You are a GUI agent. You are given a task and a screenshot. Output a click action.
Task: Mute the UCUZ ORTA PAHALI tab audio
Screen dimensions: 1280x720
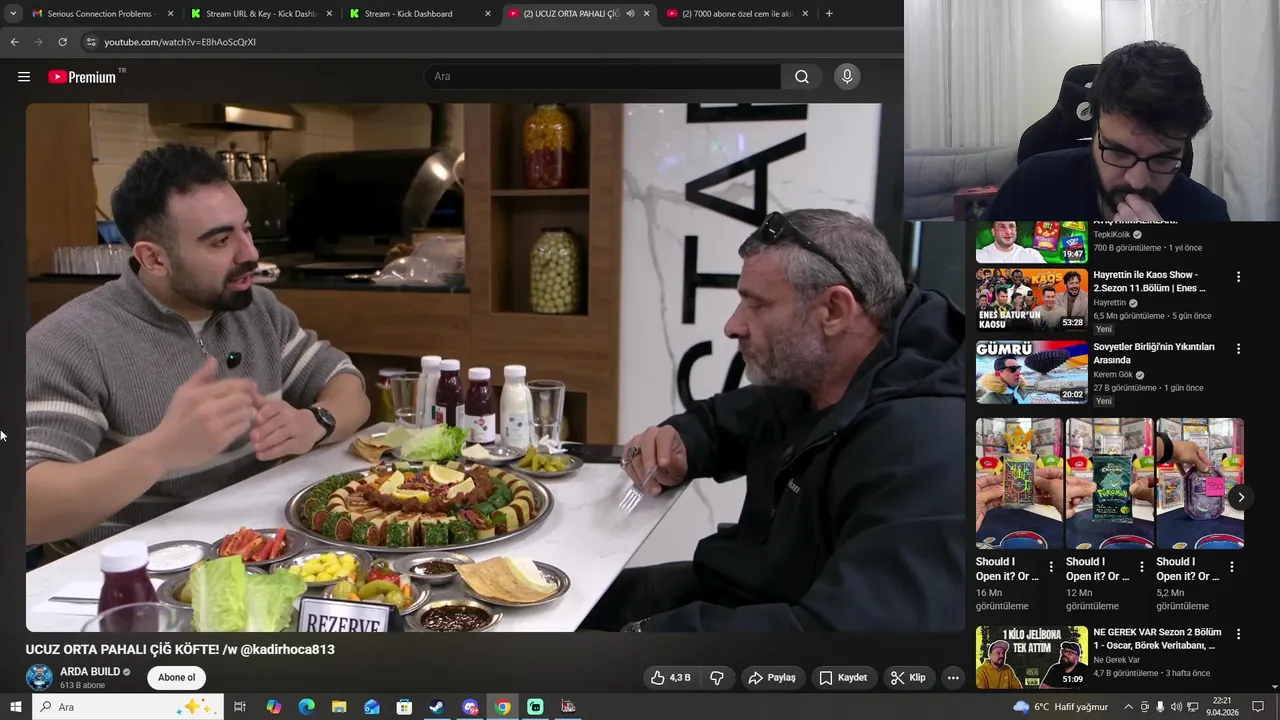click(x=630, y=14)
